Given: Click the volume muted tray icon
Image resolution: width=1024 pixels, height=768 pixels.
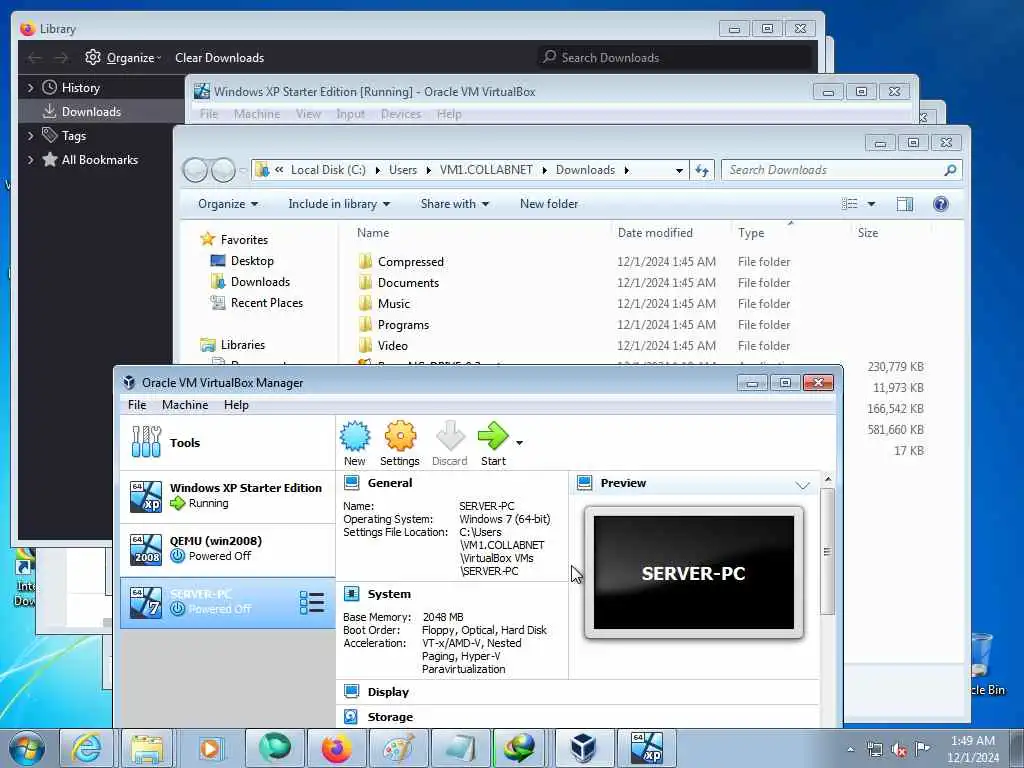Looking at the screenshot, I should pyautogui.click(x=899, y=749).
